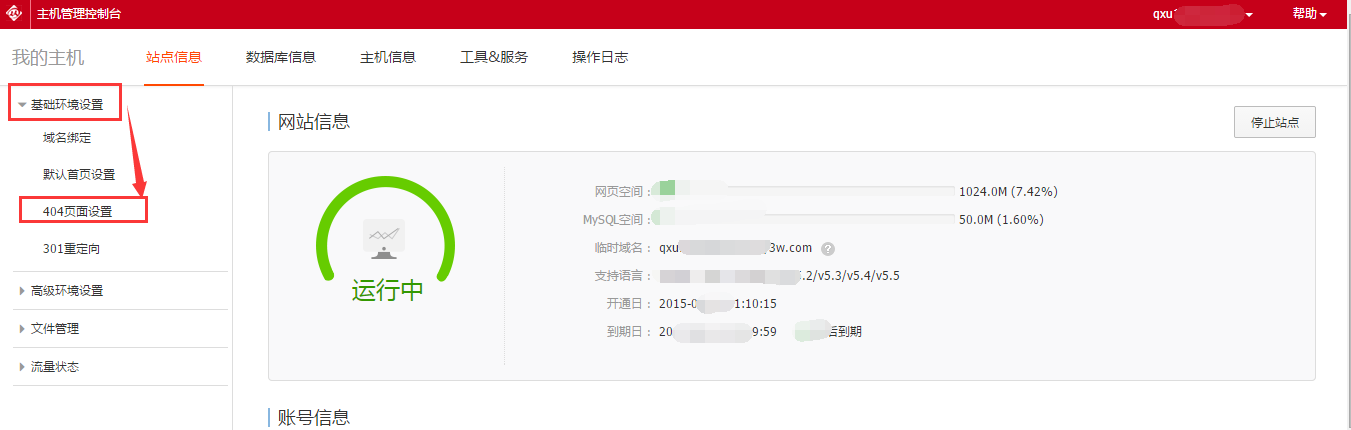Viewport: 1351px width, 430px height.
Task: Select 301重定向 in the sidebar
Action: coord(71,249)
